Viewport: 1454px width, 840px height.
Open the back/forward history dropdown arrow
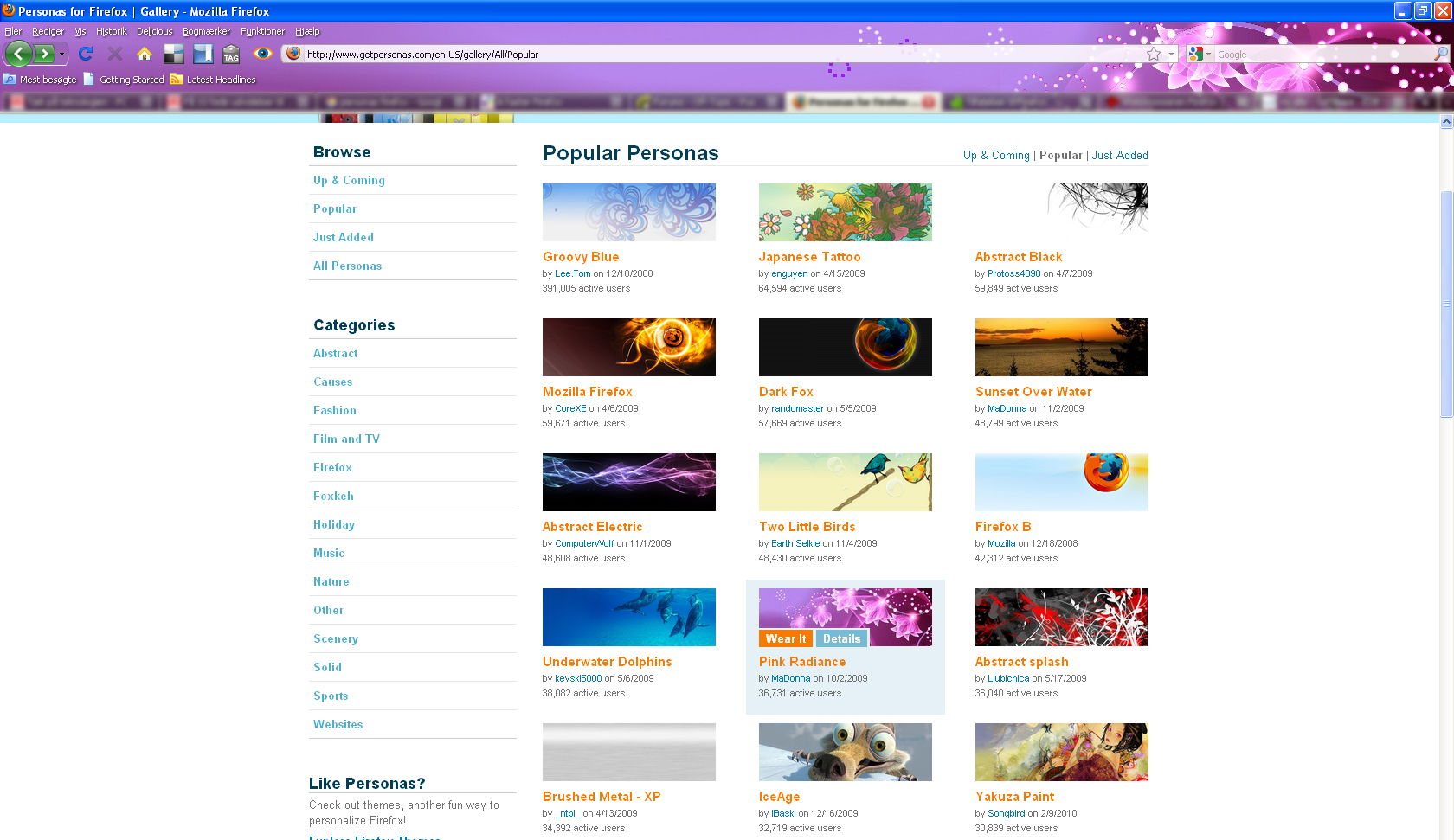61,54
